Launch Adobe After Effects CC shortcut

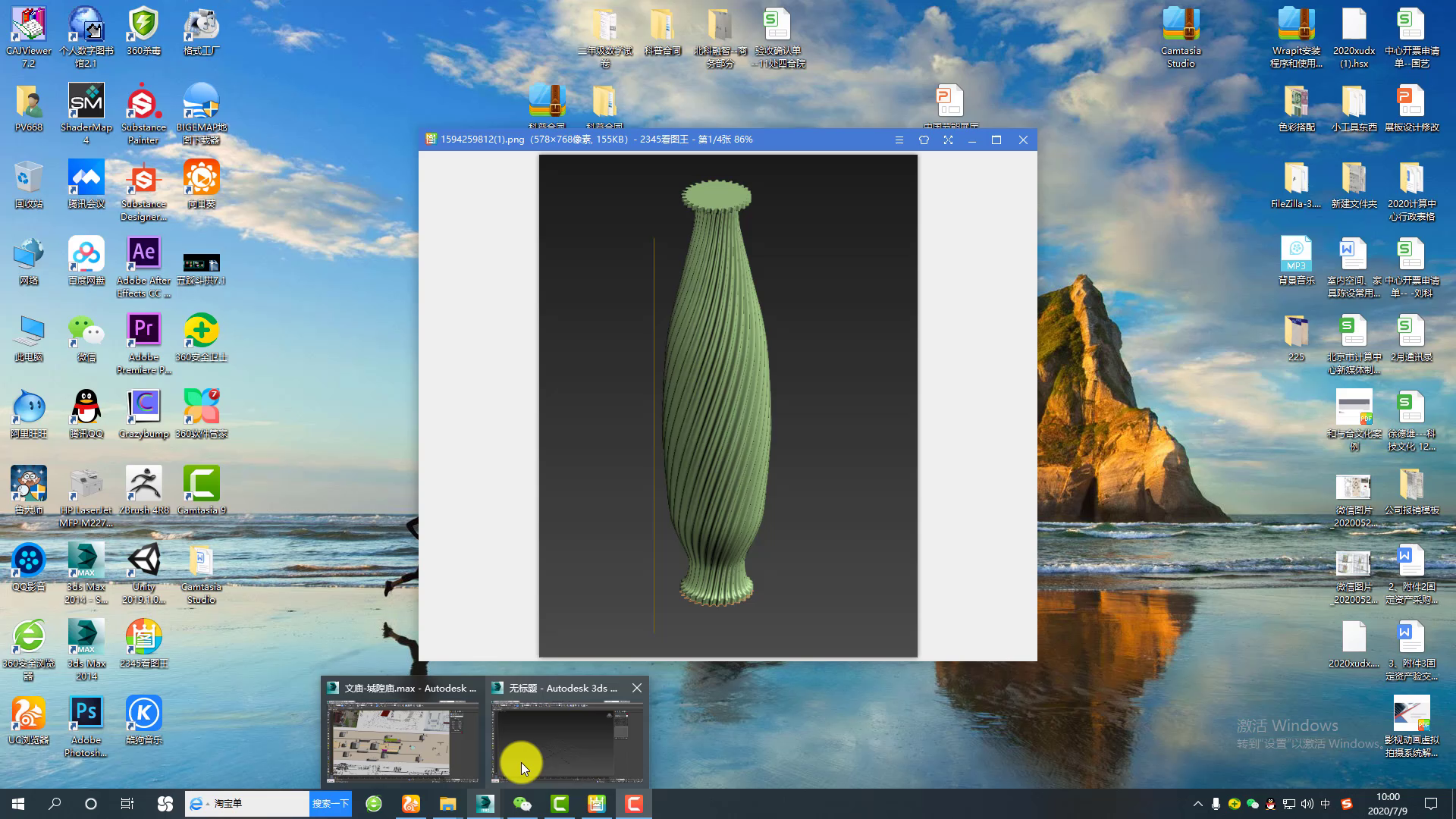click(x=143, y=267)
